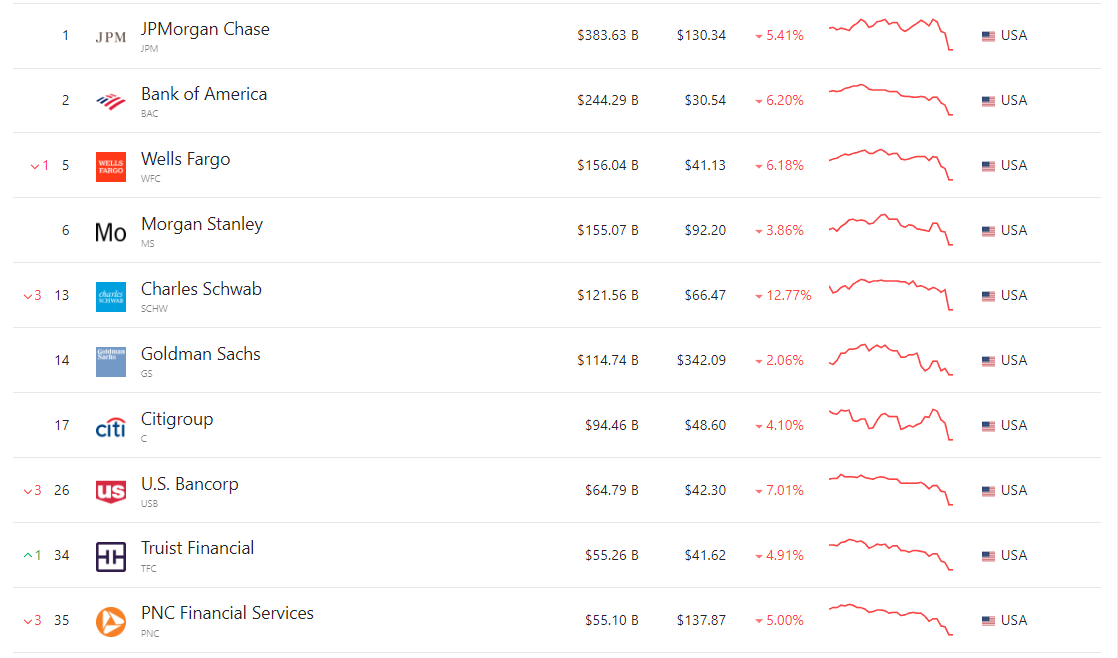This screenshot has height=658, width=1118.
Task: Open the JPMorgan Chase company name link
Action: pos(206,29)
